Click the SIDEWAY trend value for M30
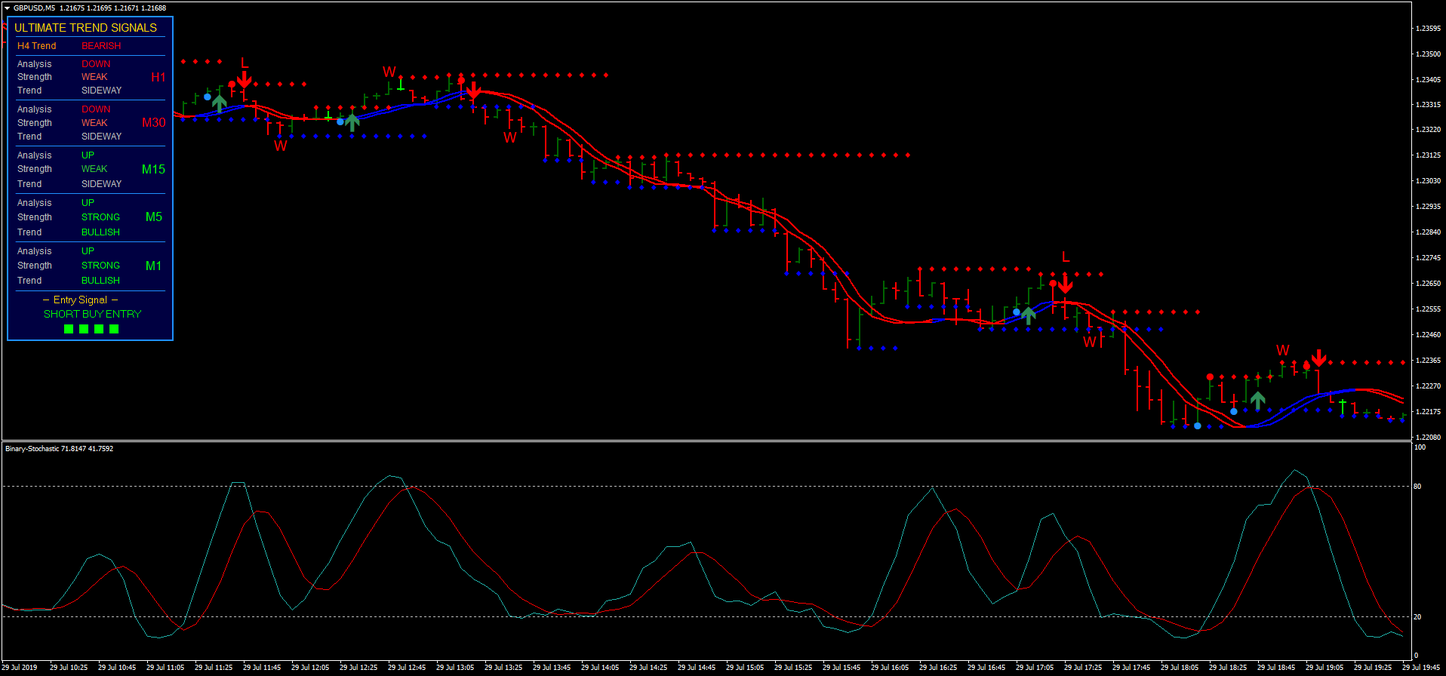 (x=101, y=136)
